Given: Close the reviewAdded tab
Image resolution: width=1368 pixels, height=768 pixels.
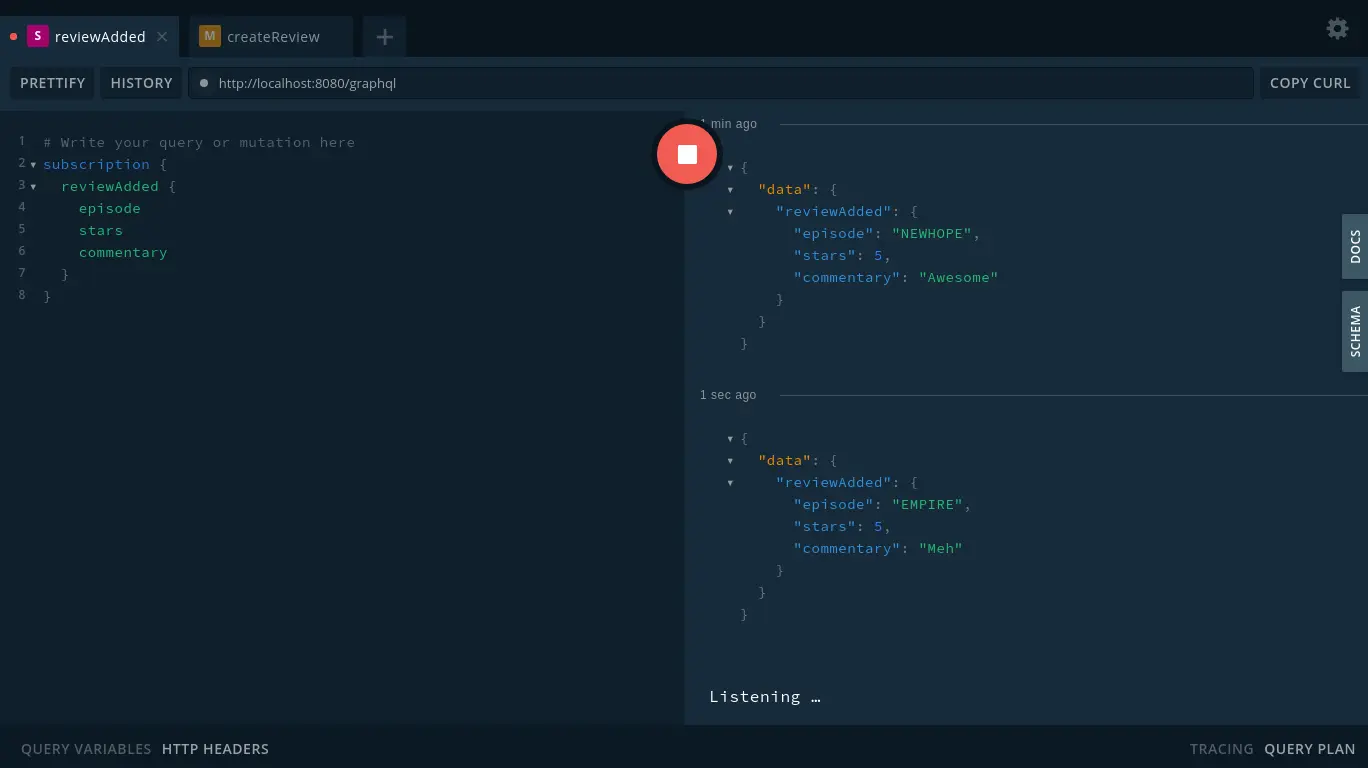Looking at the screenshot, I should [x=162, y=37].
